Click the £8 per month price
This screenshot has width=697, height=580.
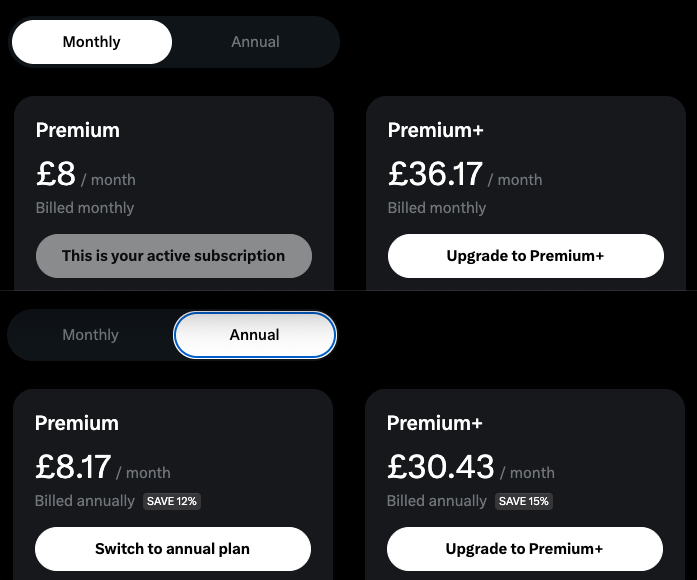(x=86, y=174)
